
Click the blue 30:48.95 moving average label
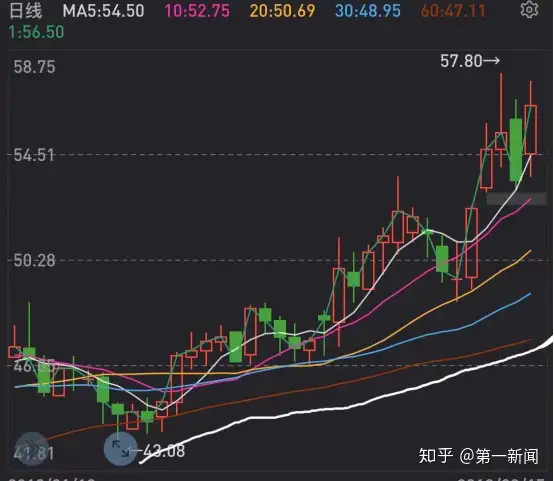tap(368, 11)
